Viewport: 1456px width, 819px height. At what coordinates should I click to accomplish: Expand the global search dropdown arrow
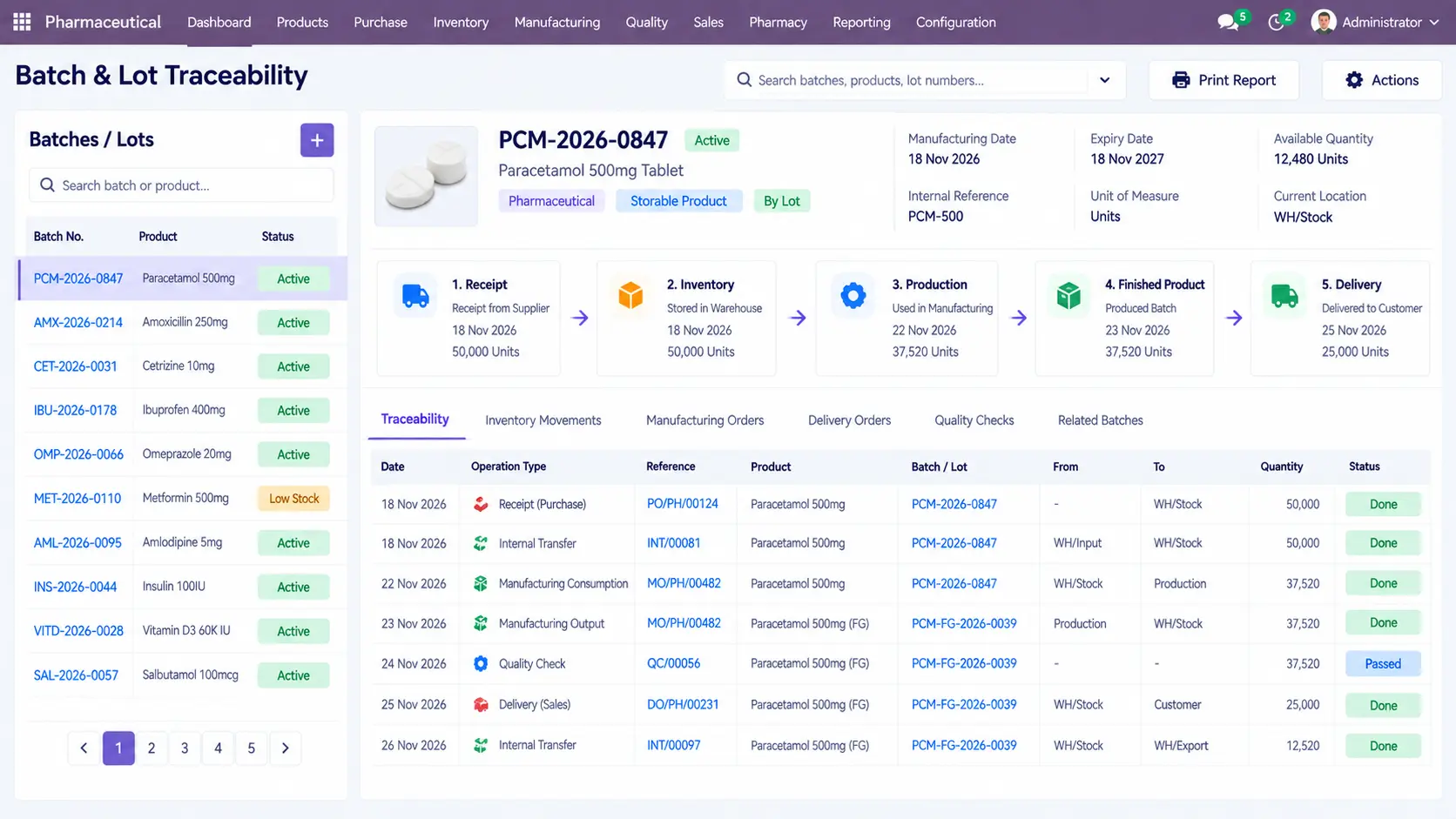point(1104,80)
